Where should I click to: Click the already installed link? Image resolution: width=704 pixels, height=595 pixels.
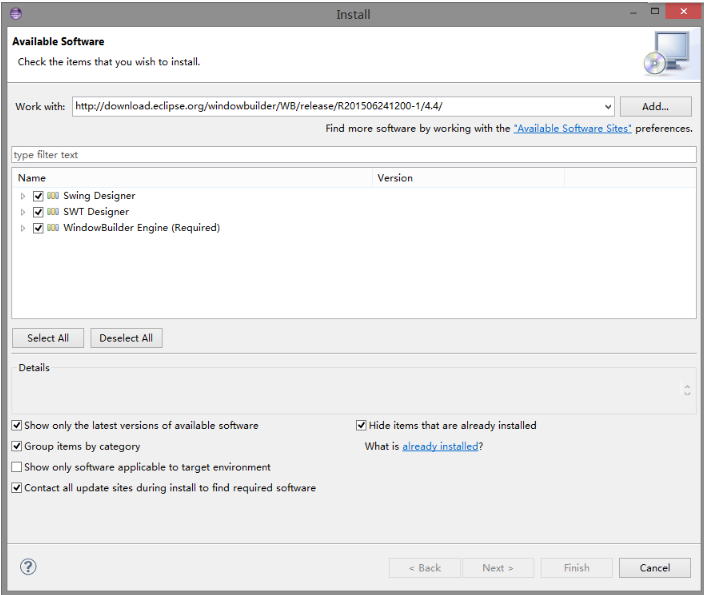(440, 446)
